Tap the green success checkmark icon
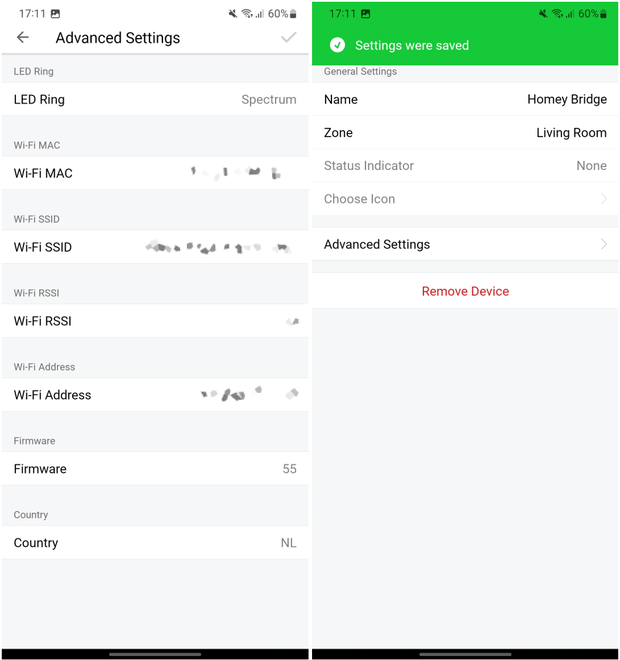 click(337, 45)
